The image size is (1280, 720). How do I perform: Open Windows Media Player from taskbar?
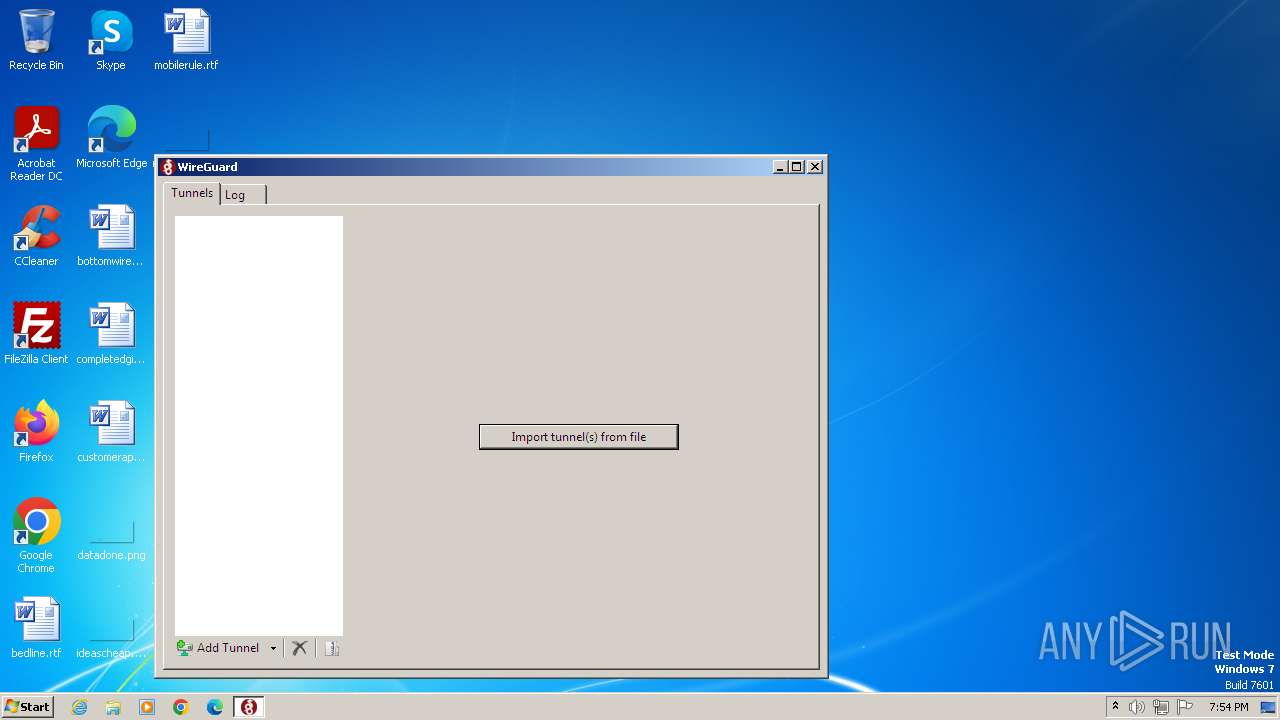pos(147,707)
